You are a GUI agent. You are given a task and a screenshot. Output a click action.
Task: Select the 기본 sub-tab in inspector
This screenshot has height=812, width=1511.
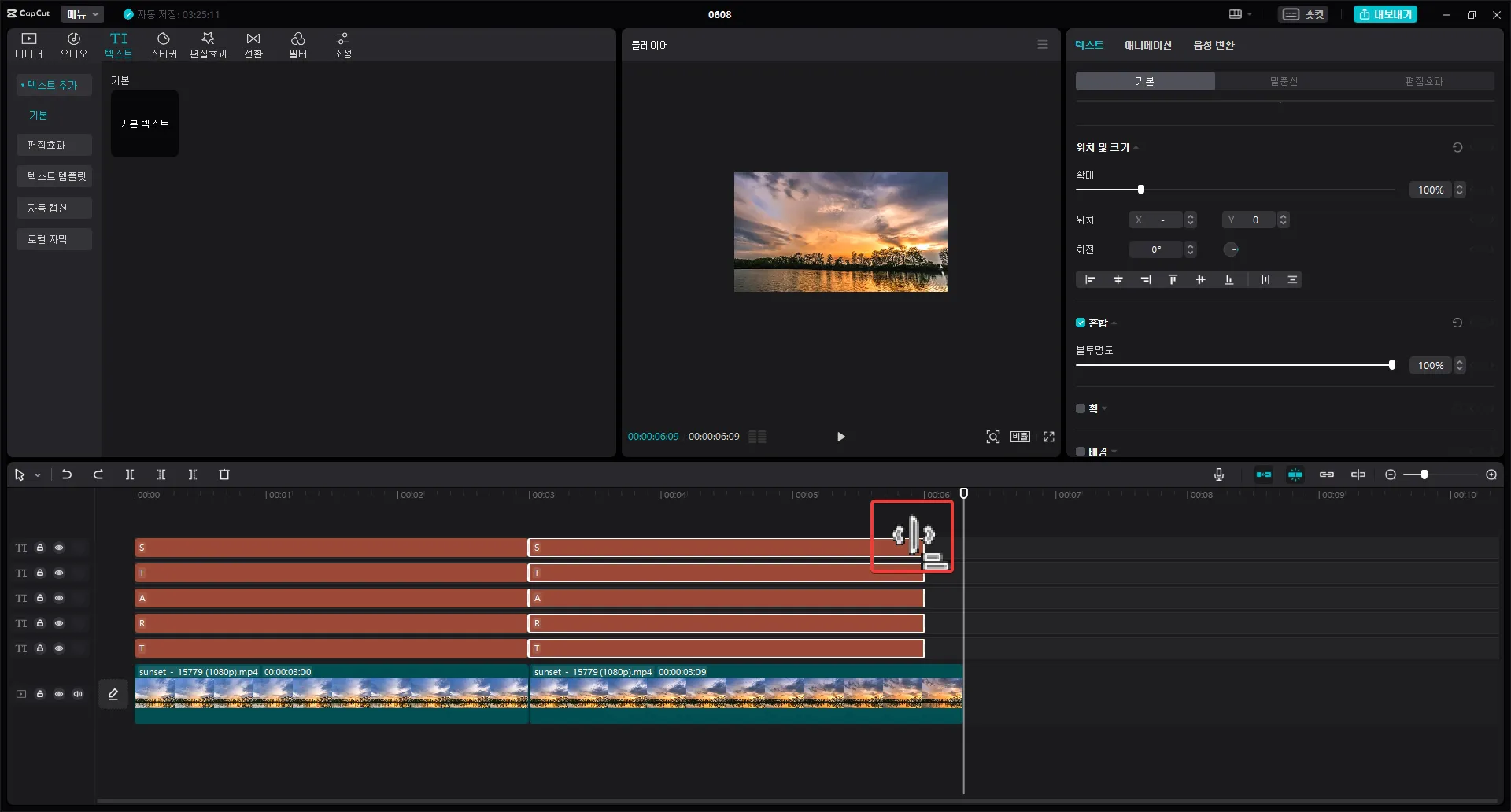1145,81
